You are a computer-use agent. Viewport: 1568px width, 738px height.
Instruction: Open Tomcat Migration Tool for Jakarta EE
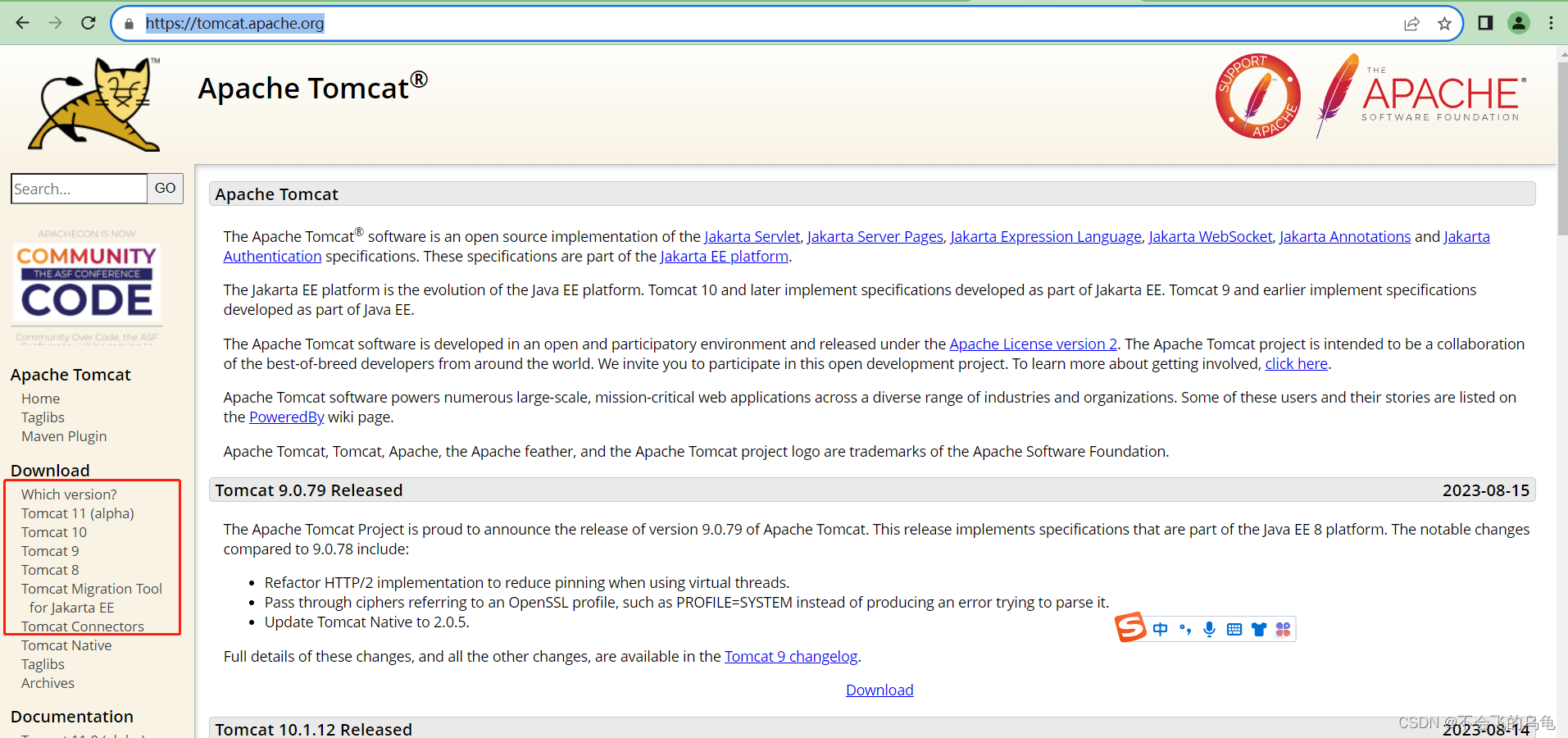click(x=92, y=598)
